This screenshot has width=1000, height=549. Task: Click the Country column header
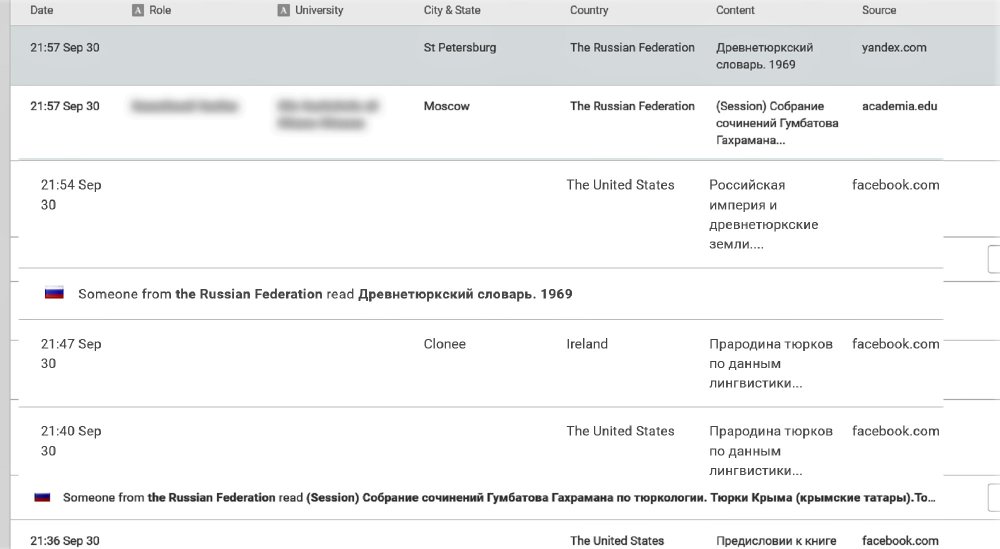589,11
